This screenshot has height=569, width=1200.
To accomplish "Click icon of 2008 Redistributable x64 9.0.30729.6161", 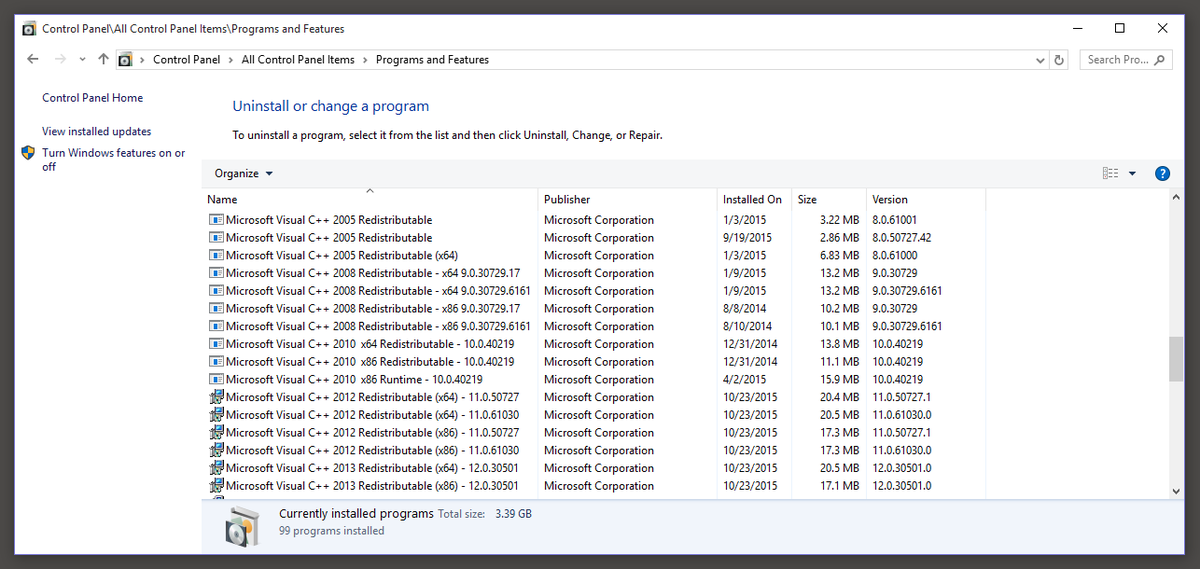I will click(x=216, y=291).
